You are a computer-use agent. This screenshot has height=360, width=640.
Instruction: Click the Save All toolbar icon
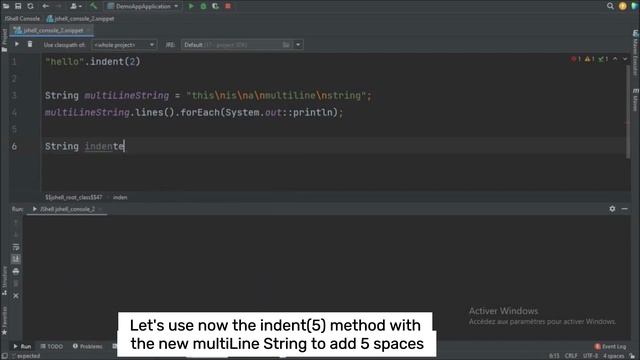tap(18, 6)
